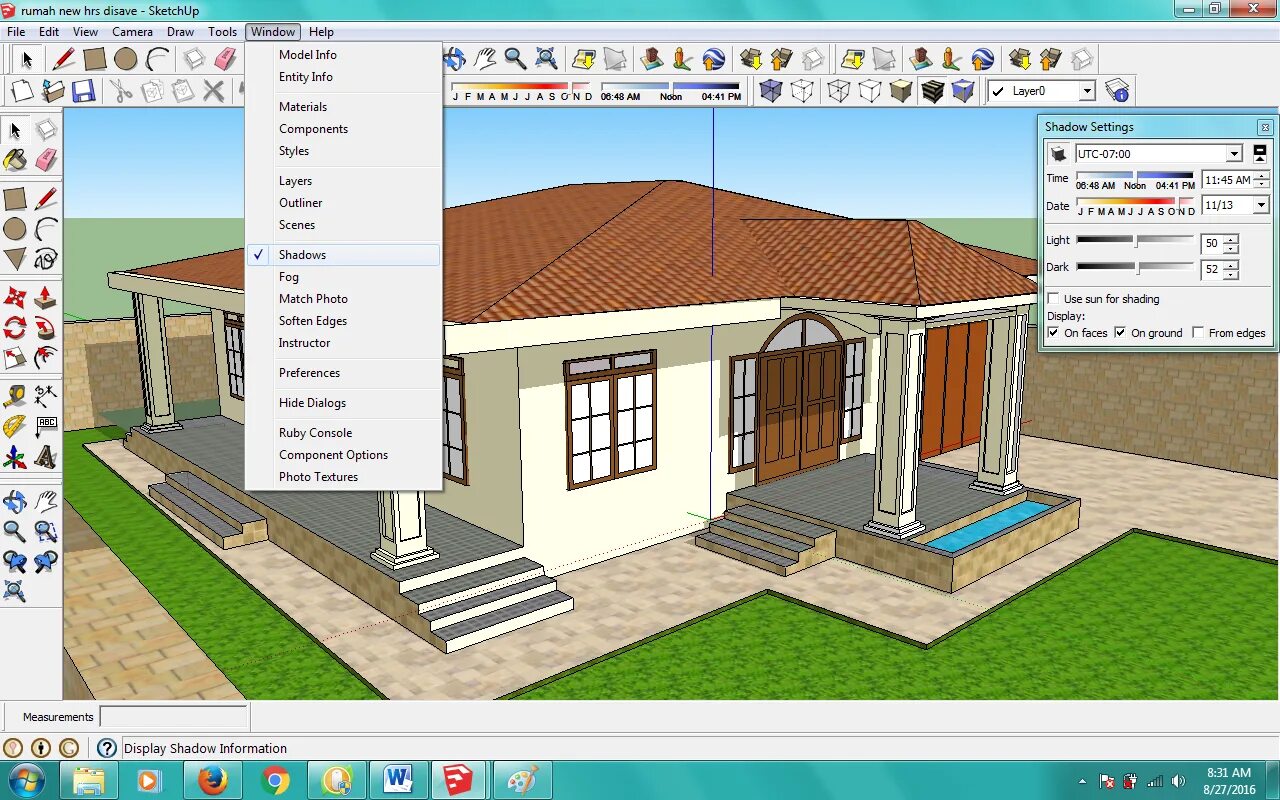The width and height of the screenshot is (1280, 800).
Task: Select the Paint Bucket tool
Action: tap(15, 160)
